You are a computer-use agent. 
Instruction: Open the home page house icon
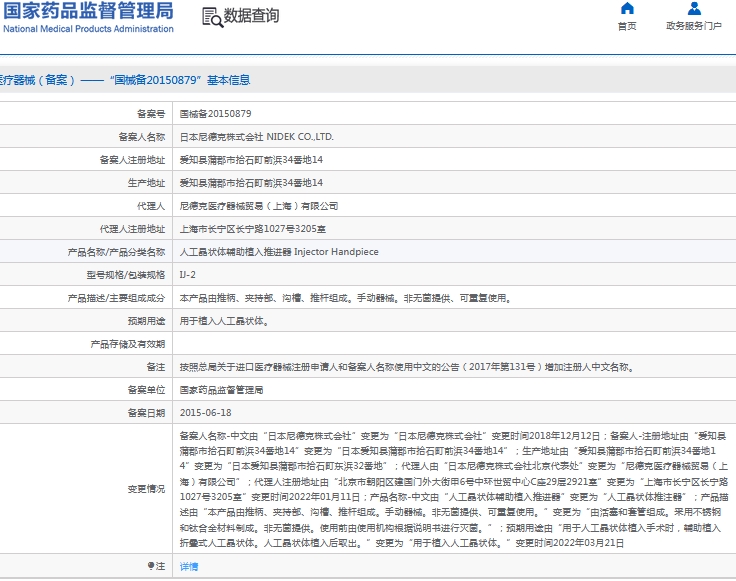(627, 8)
